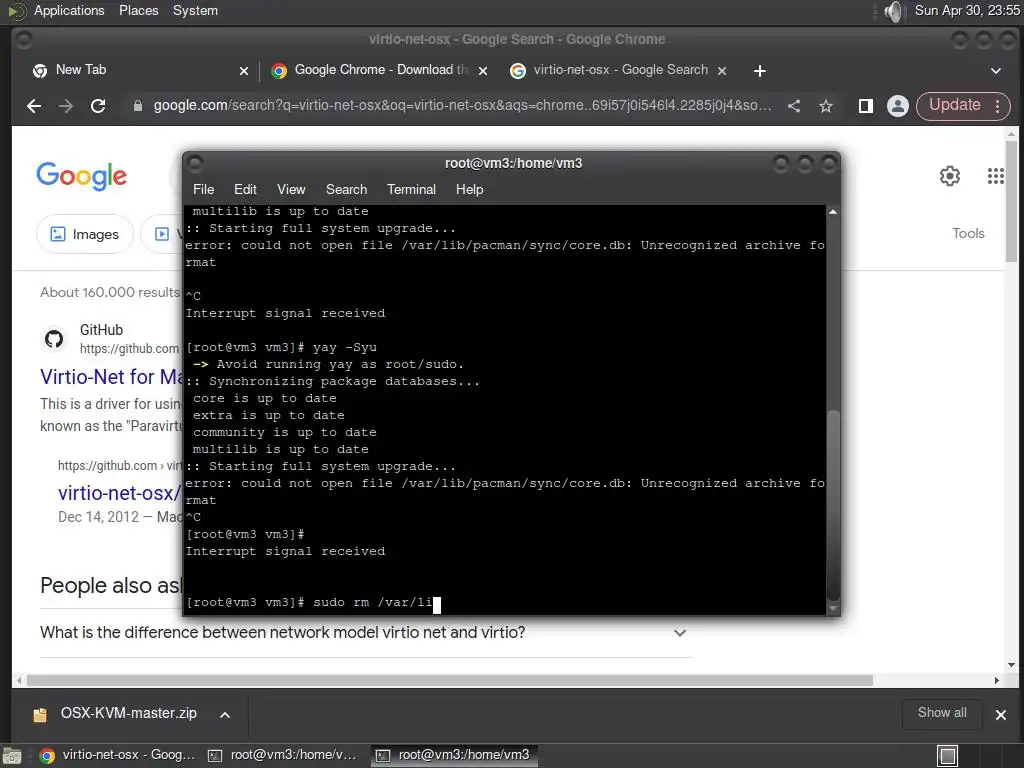This screenshot has width=1024, height=768.
Task: Open terminal Edit menu
Action: click(245, 189)
